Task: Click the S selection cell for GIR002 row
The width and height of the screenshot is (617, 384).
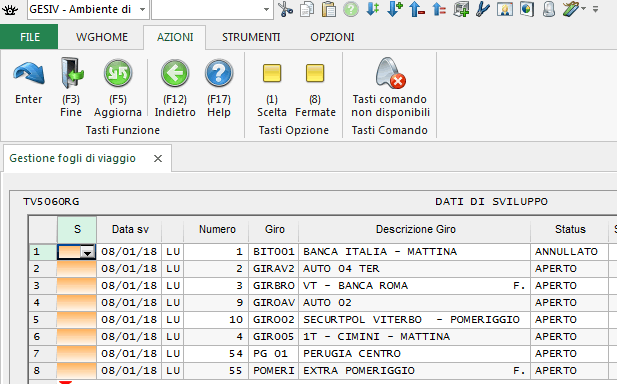Action: tap(77, 319)
